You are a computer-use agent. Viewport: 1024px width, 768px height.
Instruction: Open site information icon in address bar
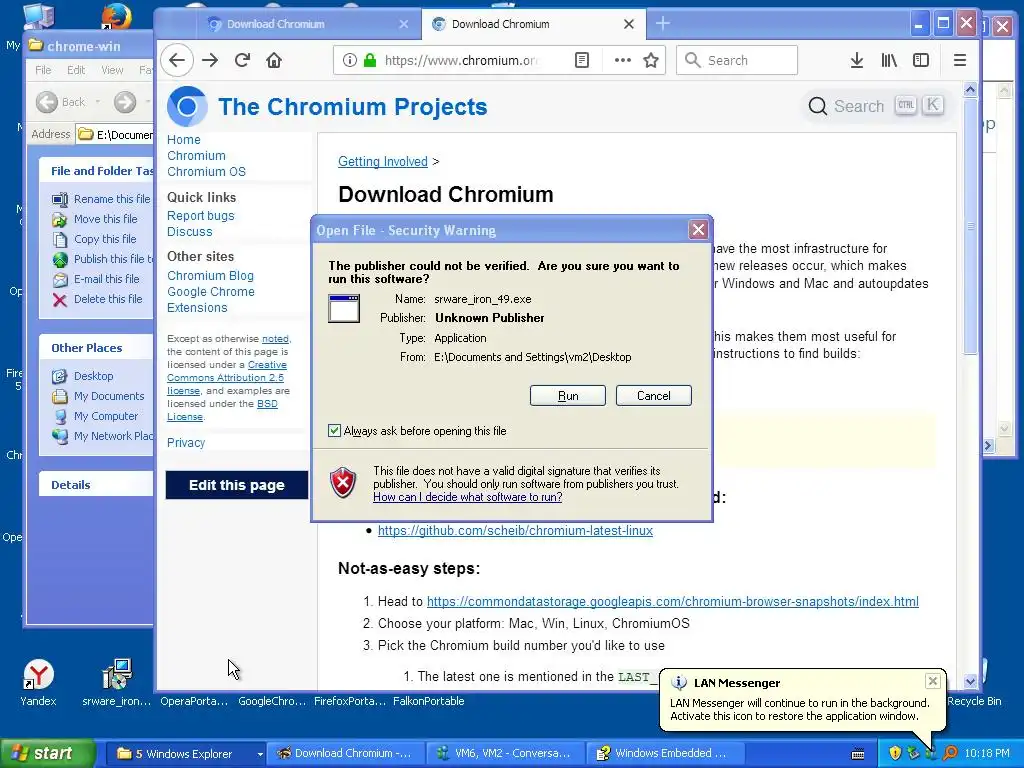point(350,60)
